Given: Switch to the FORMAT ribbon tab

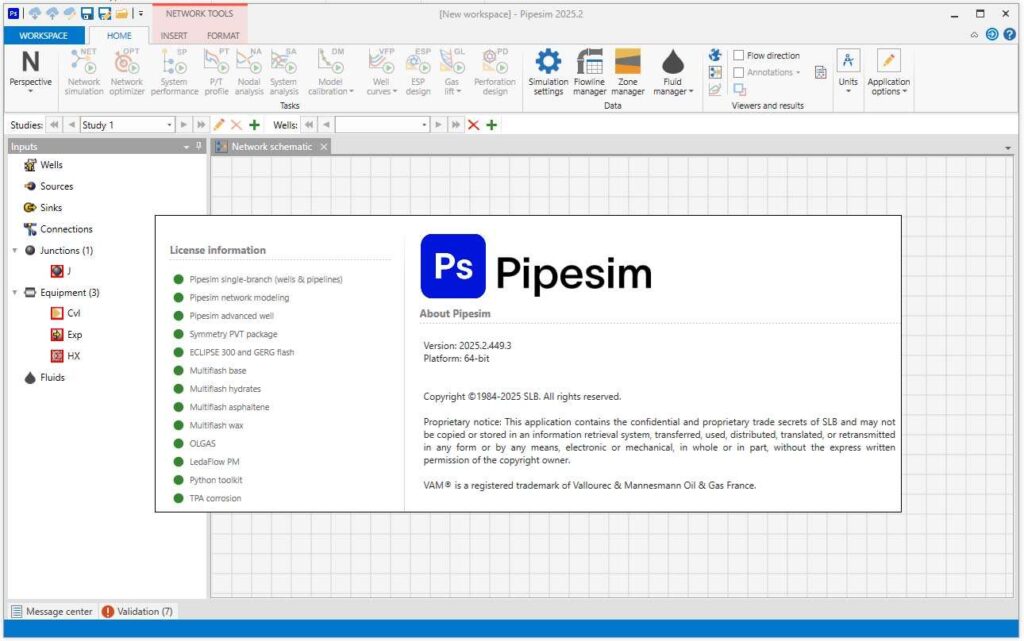Looking at the screenshot, I should click(x=223, y=35).
